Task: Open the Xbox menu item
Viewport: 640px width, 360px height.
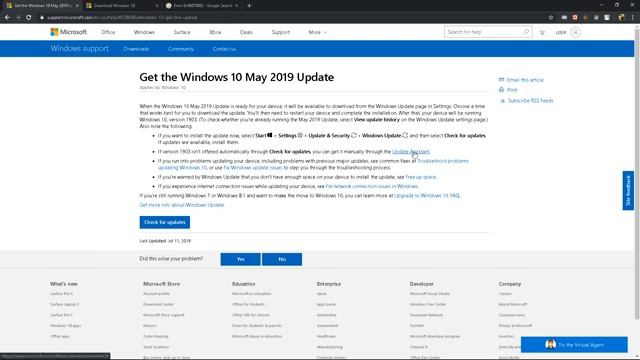Action: click(x=215, y=32)
